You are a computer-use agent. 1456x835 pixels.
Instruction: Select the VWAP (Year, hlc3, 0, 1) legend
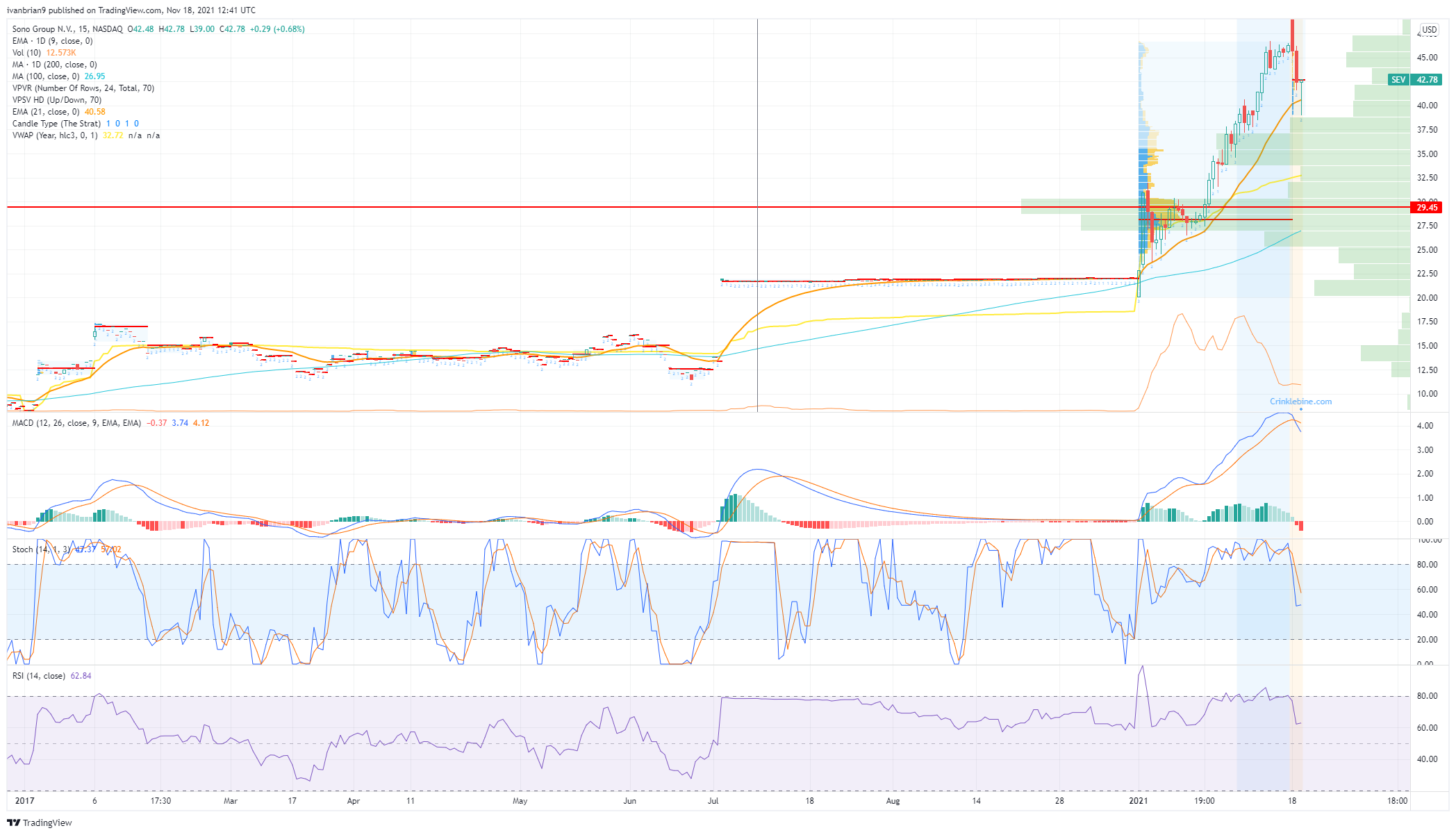[x=55, y=135]
